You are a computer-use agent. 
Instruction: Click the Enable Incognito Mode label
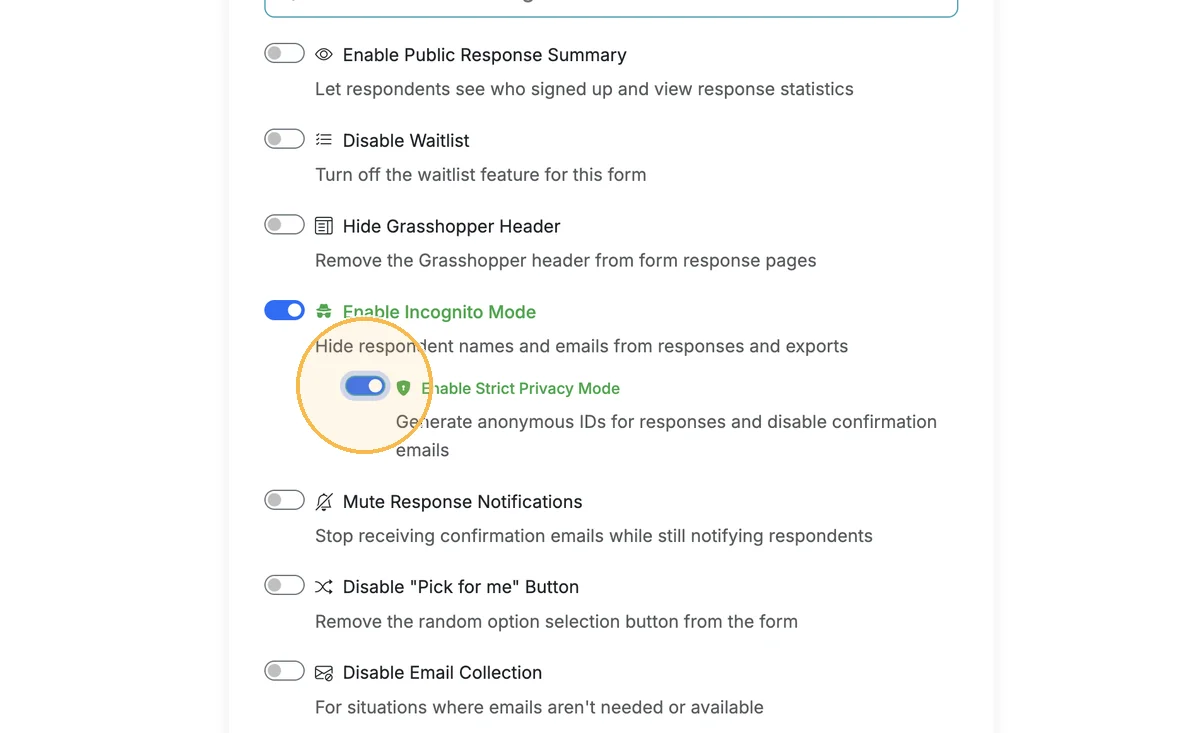pyautogui.click(x=439, y=312)
